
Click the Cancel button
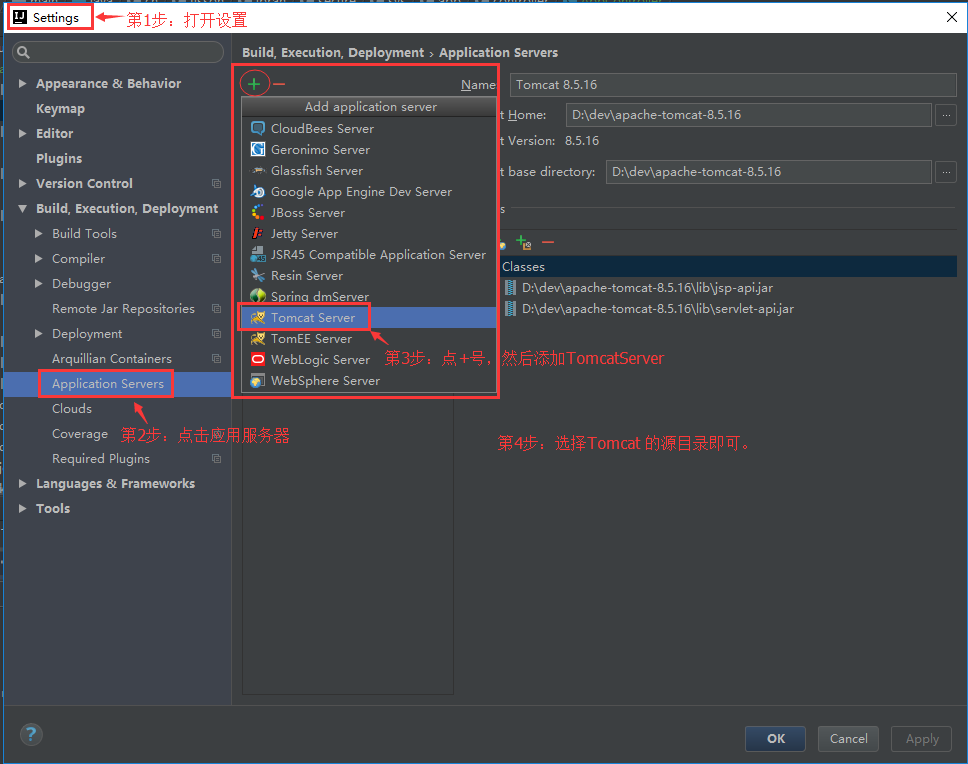848,739
